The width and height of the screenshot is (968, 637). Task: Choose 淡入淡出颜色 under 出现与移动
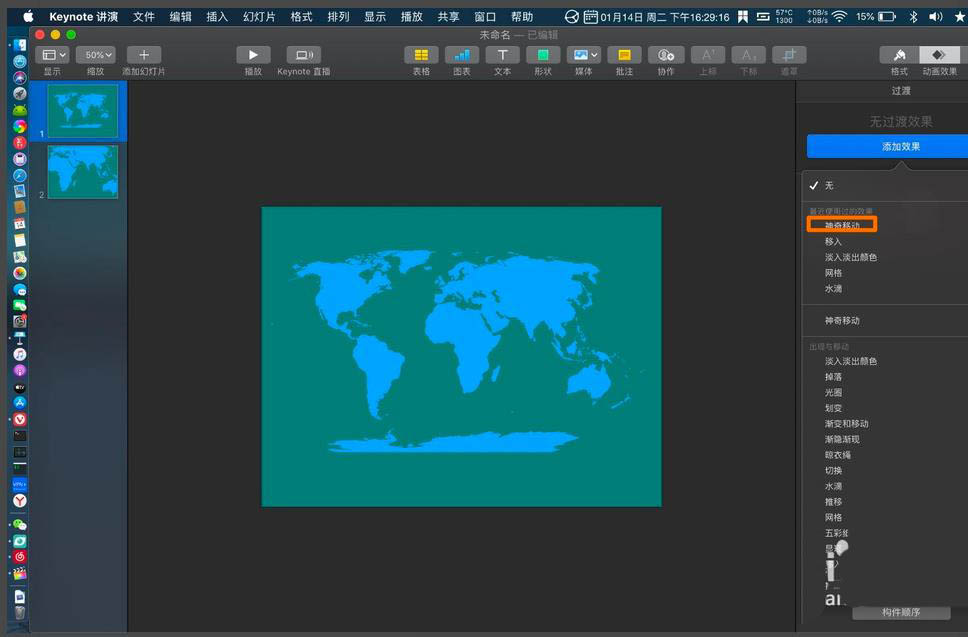point(850,360)
